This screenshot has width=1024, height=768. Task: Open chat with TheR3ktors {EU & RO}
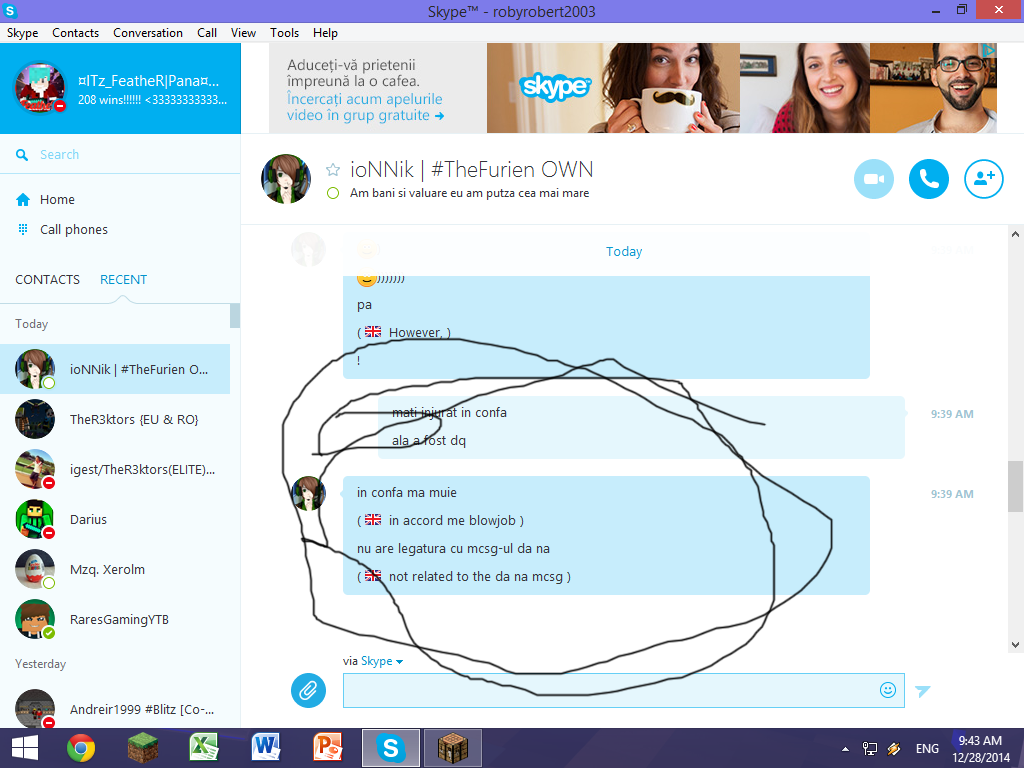tap(115, 419)
